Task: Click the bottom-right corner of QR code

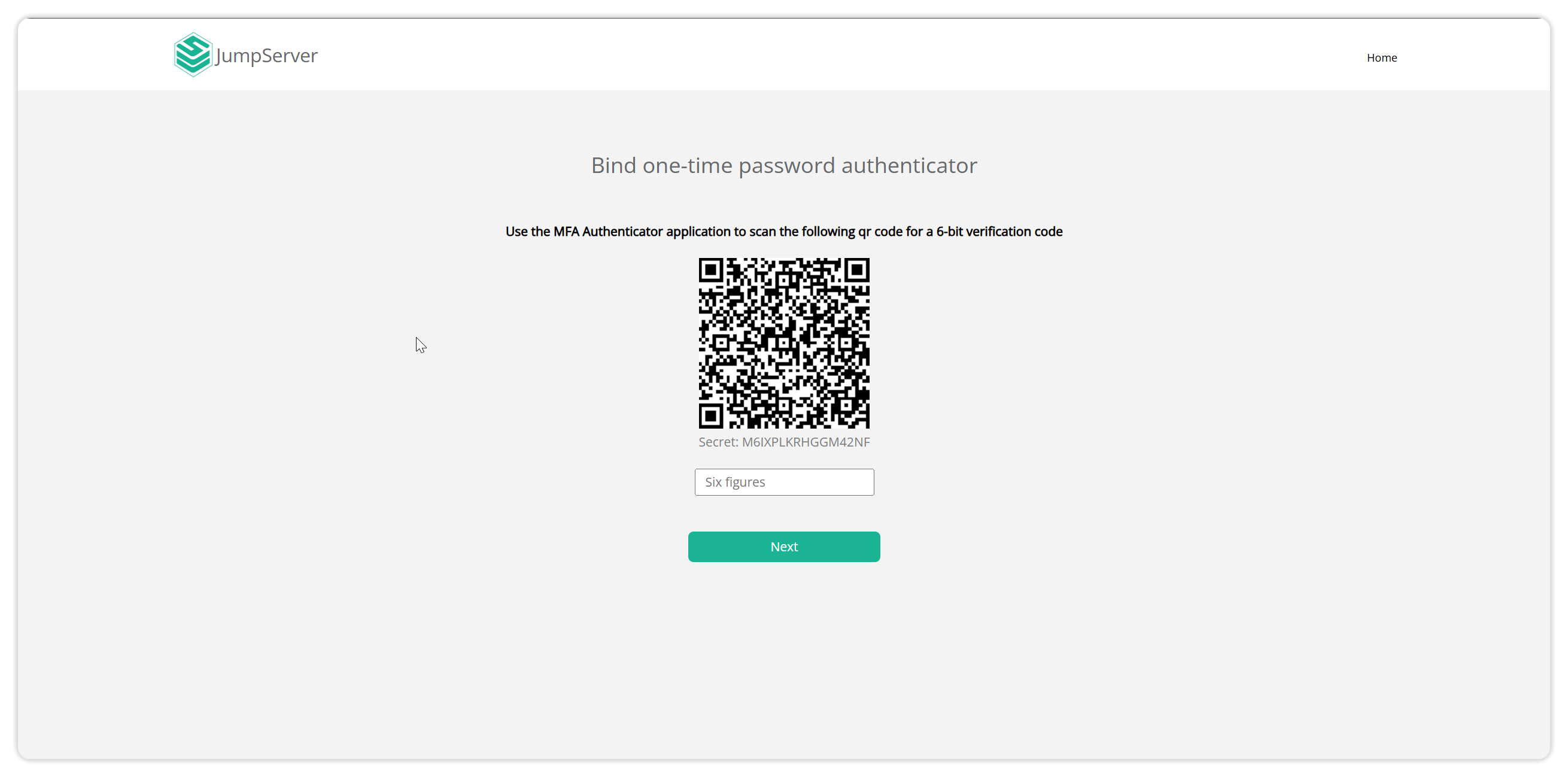Action: pos(863,422)
